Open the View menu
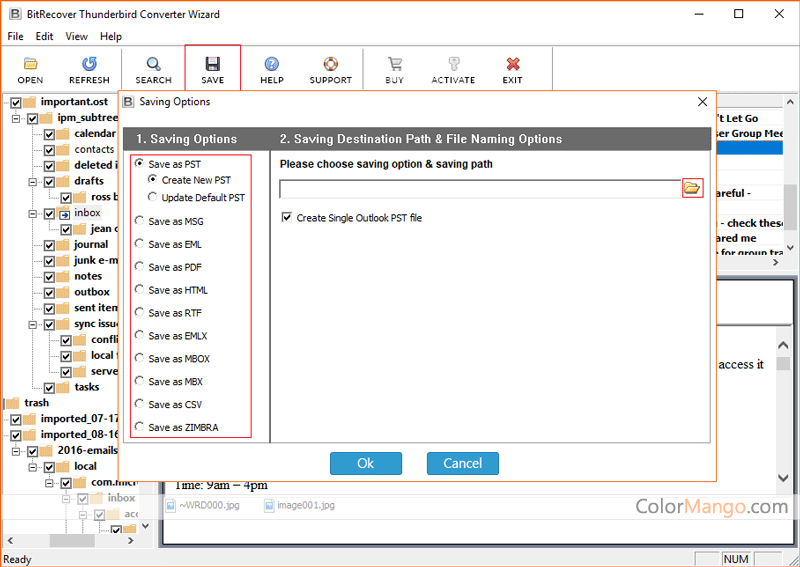The width and height of the screenshot is (800, 567). tap(77, 36)
